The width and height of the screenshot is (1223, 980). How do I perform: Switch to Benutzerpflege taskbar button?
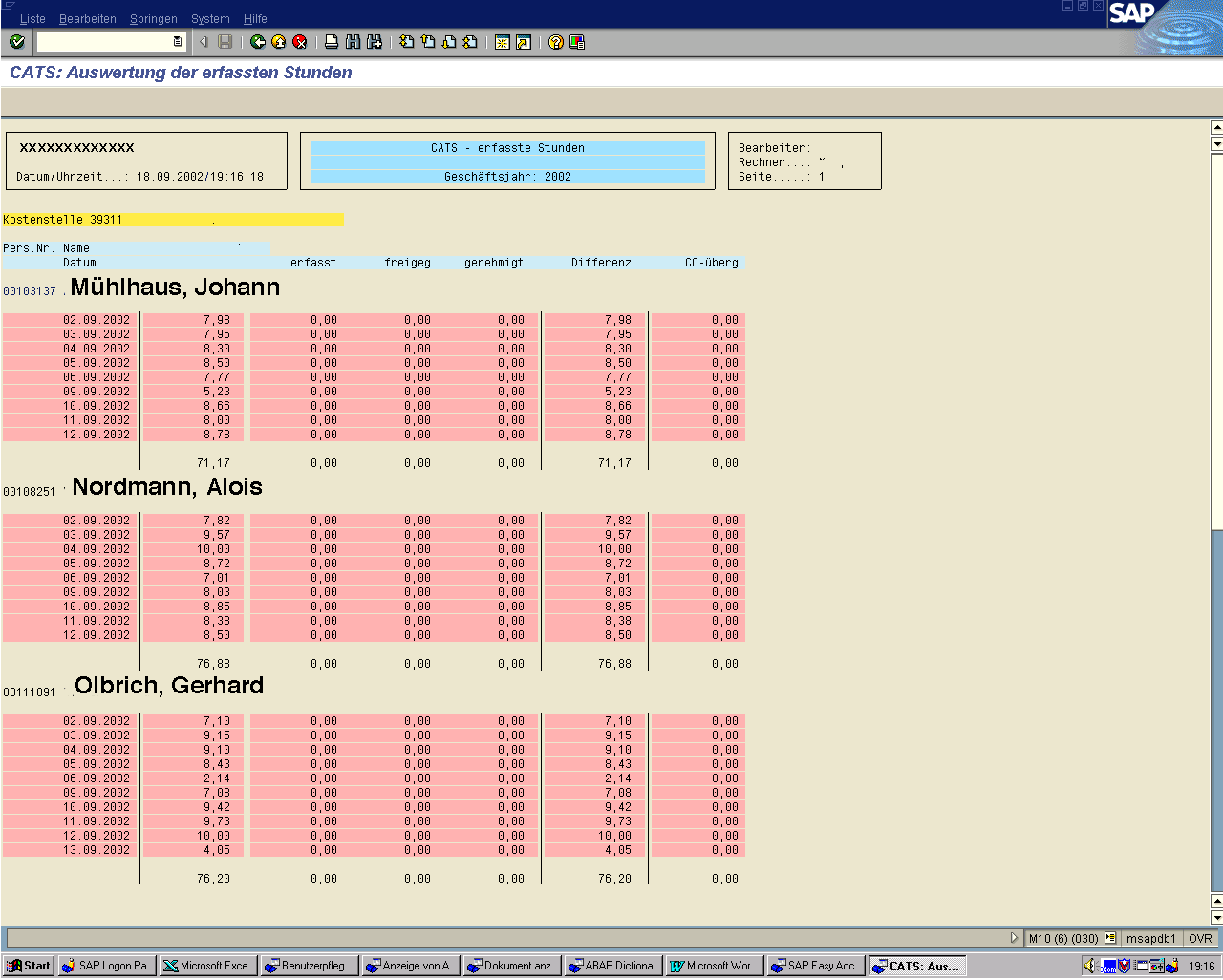[310, 966]
